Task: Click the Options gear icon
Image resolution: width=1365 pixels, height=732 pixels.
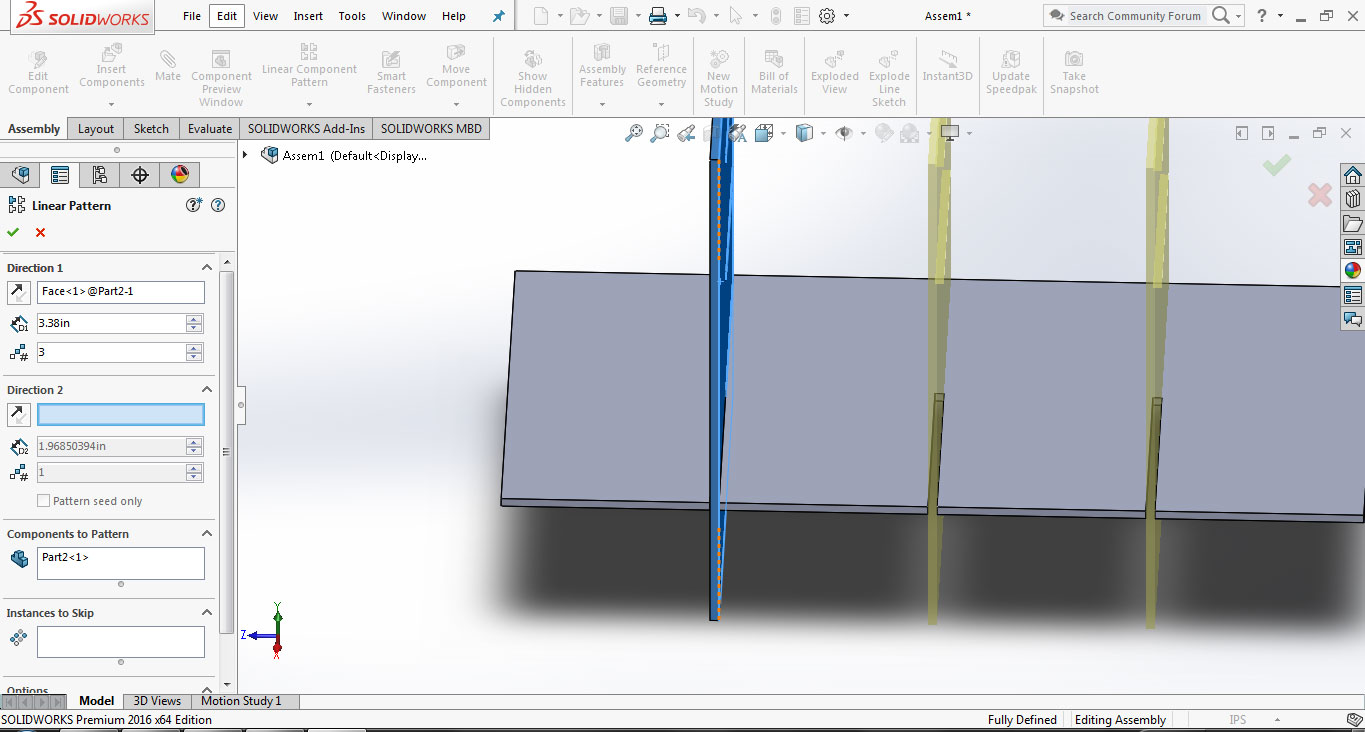Action: (x=827, y=16)
